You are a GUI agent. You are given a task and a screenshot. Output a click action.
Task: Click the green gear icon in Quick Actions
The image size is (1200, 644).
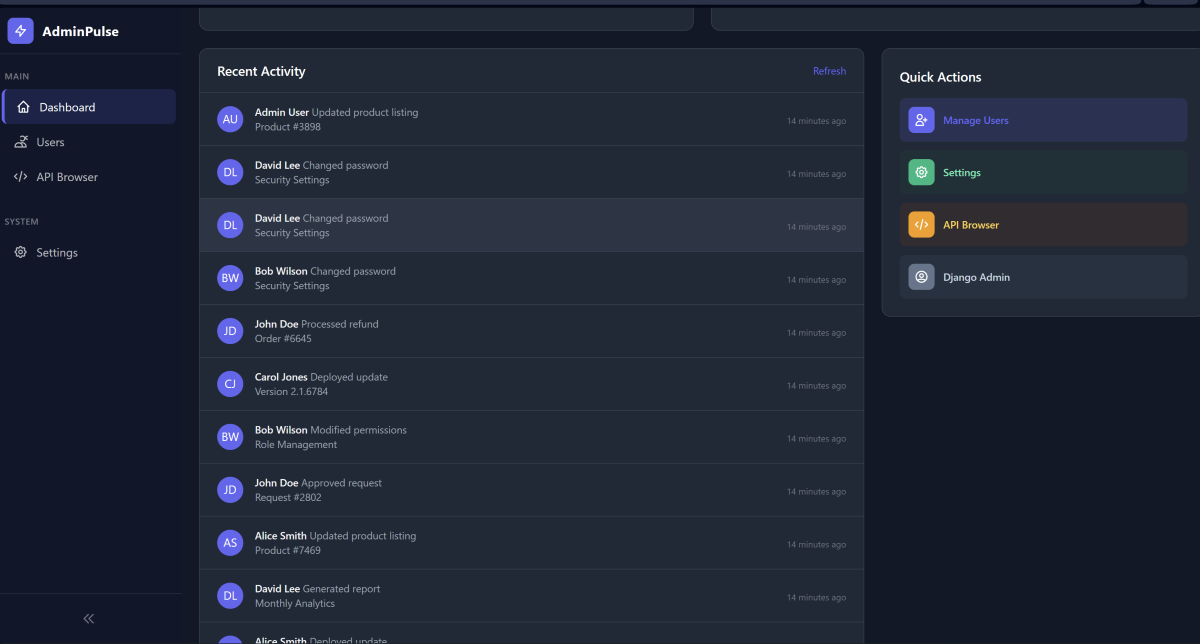920,172
